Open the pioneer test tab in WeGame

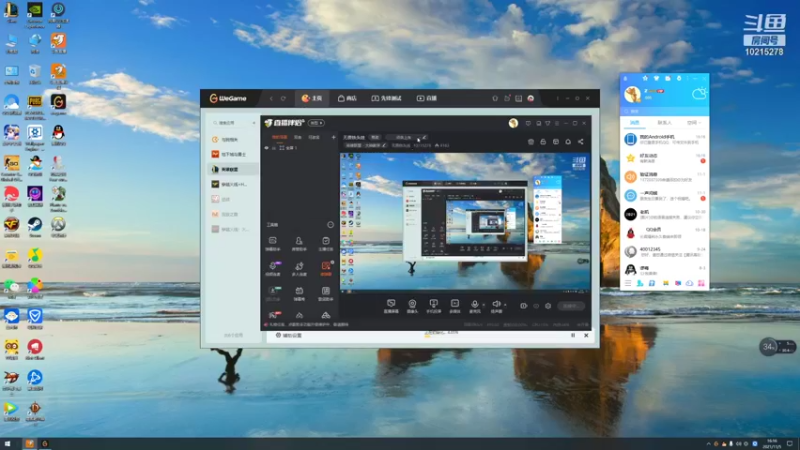(386, 98)
